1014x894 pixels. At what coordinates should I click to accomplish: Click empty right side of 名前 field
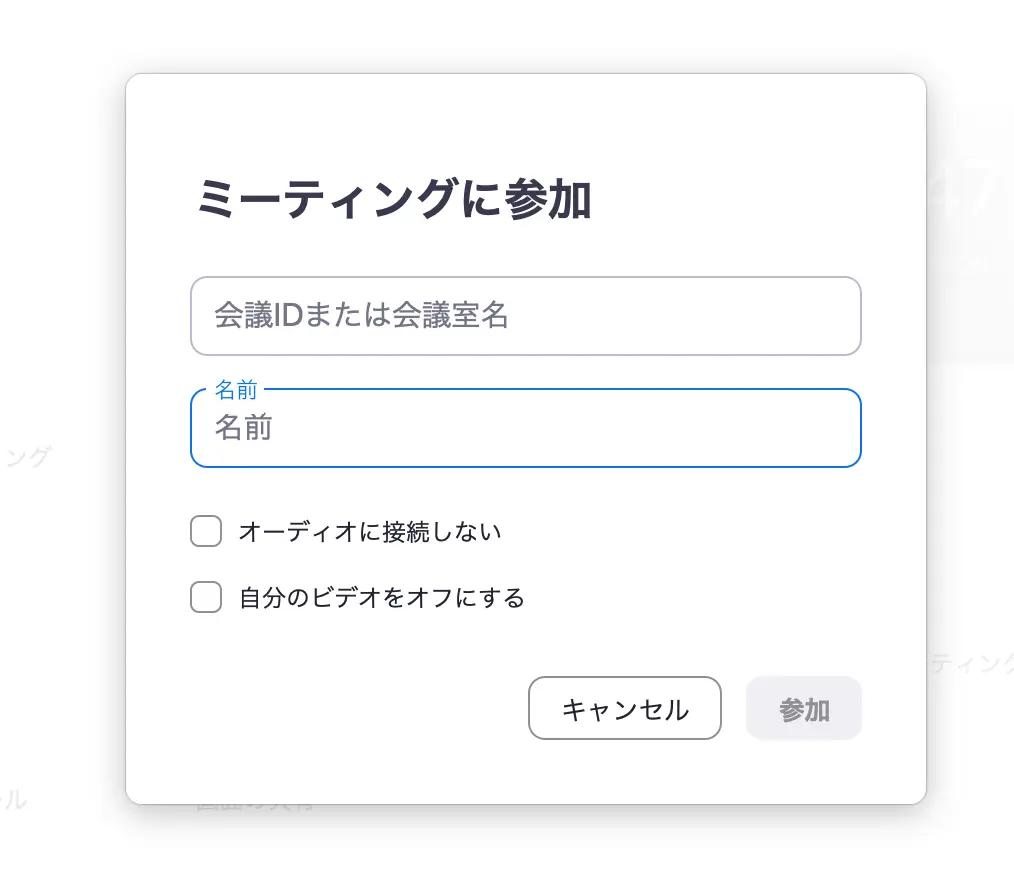pos(679,428)
